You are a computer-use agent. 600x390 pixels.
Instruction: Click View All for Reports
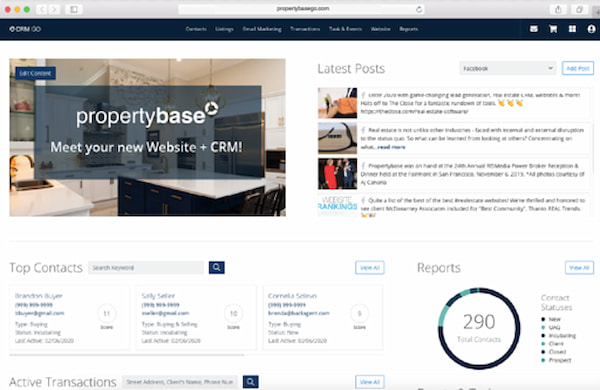pyautogui.click(x=579, y=268)
